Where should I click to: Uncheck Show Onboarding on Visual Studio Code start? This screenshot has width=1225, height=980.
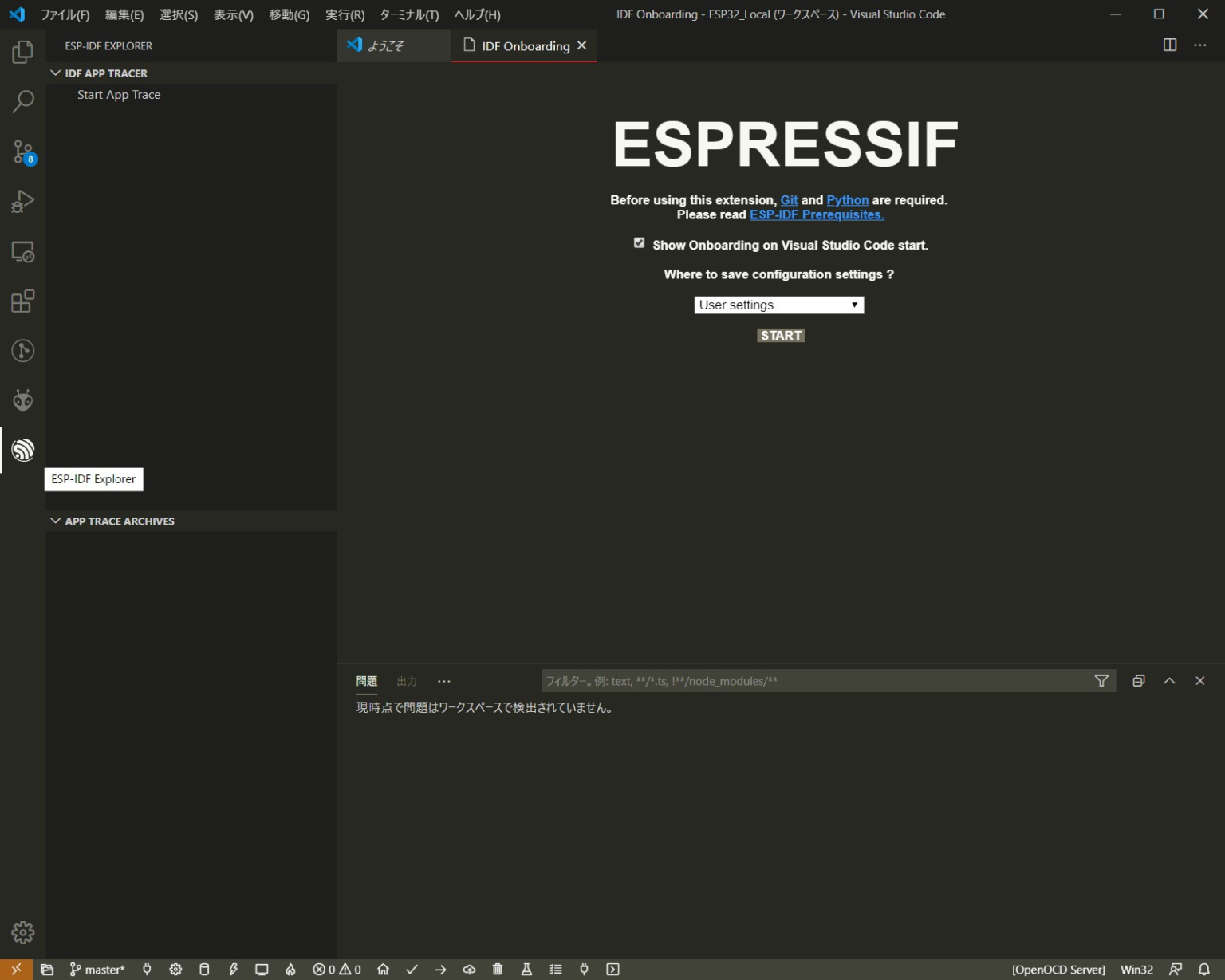tap(639, 243)
